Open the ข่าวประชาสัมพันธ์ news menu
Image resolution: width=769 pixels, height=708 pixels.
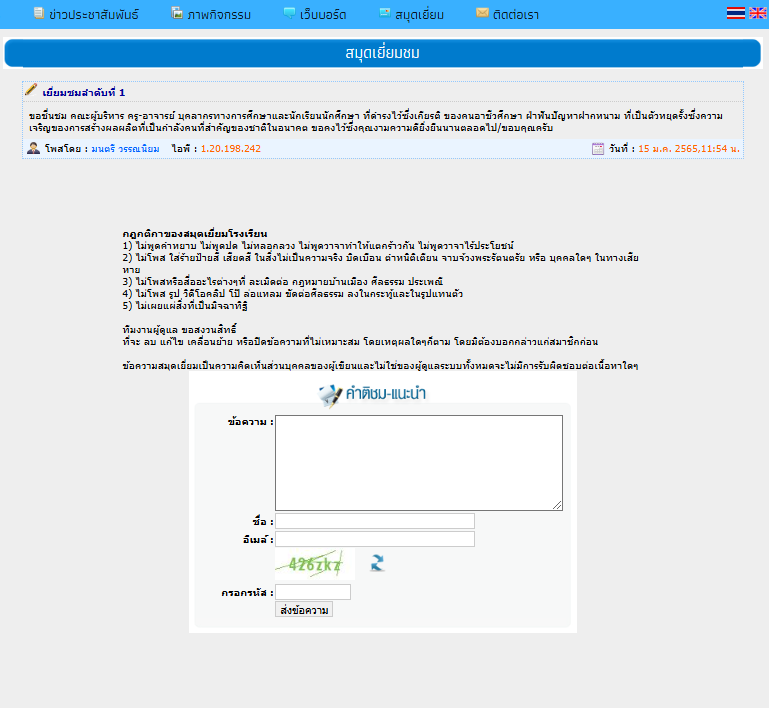click(x=93, y=15)
